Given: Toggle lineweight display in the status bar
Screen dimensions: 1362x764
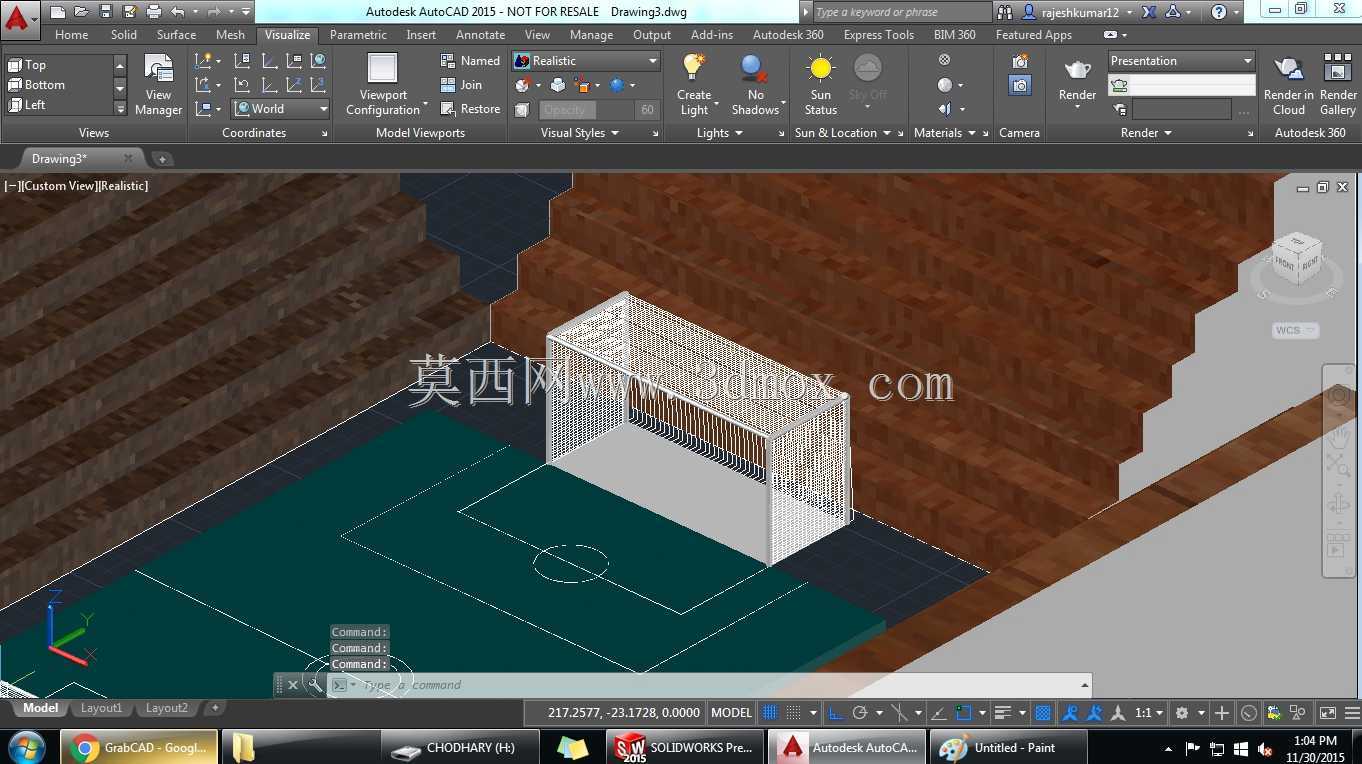Looking at the screenshot, I should pyautogui.click(x=1004, y=713).
